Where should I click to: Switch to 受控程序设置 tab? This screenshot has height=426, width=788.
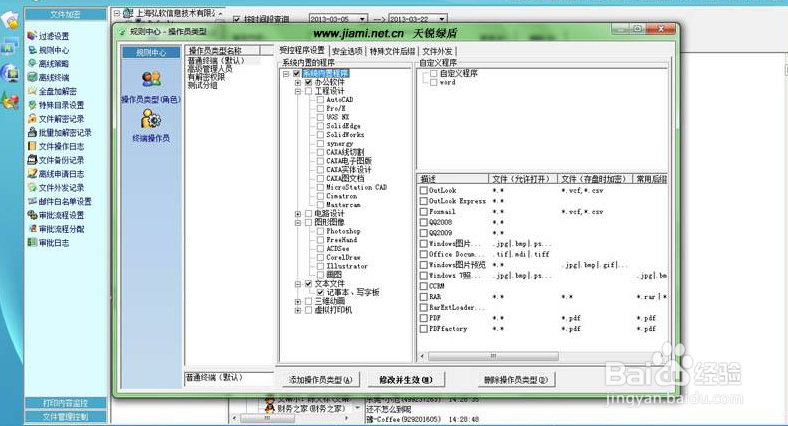pyautogui.click(x=302, y=50)
